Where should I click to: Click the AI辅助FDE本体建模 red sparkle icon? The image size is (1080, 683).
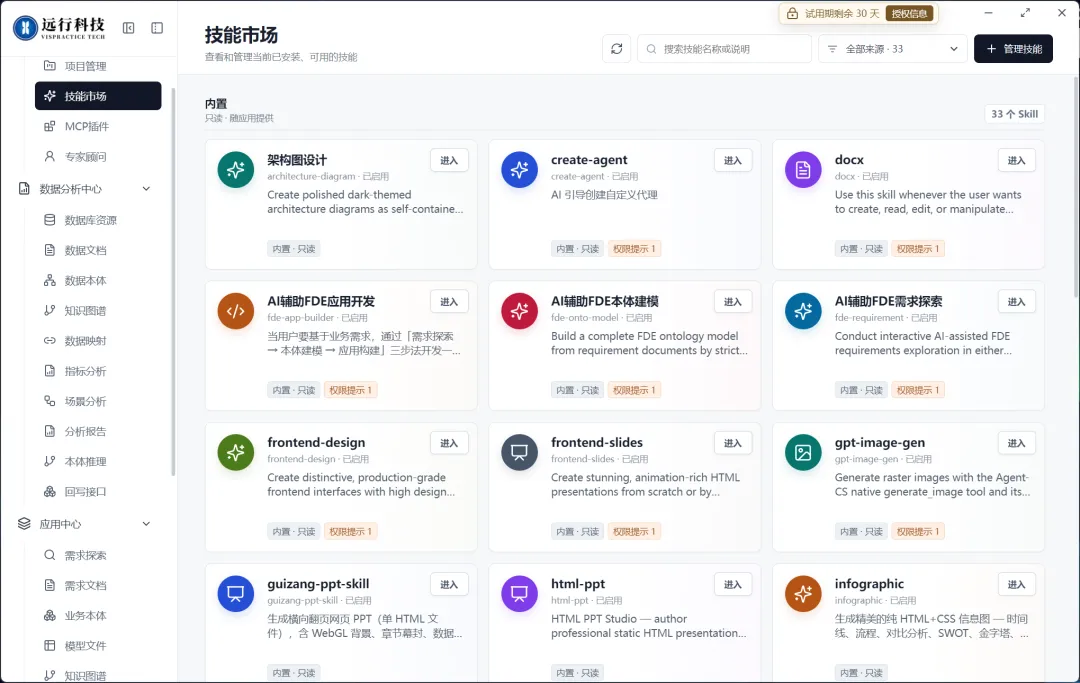point(519,311)
